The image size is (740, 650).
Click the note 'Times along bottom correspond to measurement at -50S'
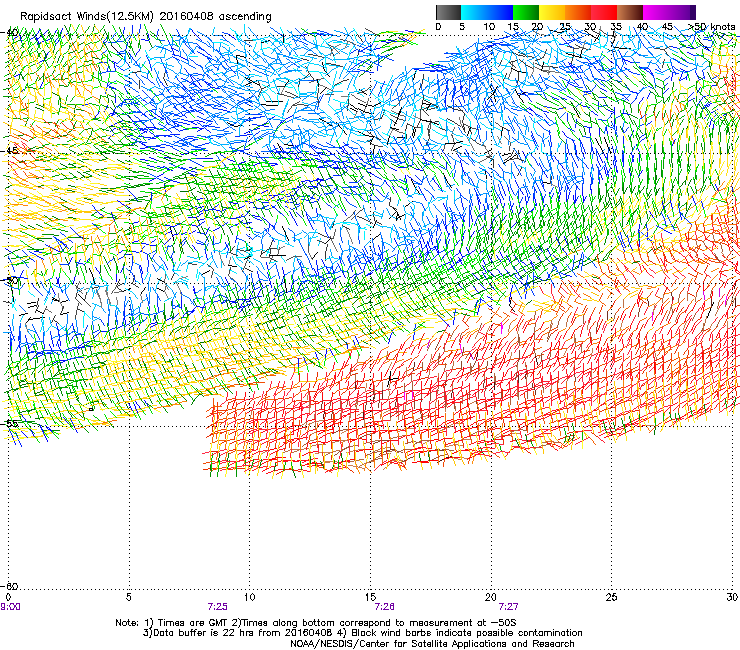point(379,623)
